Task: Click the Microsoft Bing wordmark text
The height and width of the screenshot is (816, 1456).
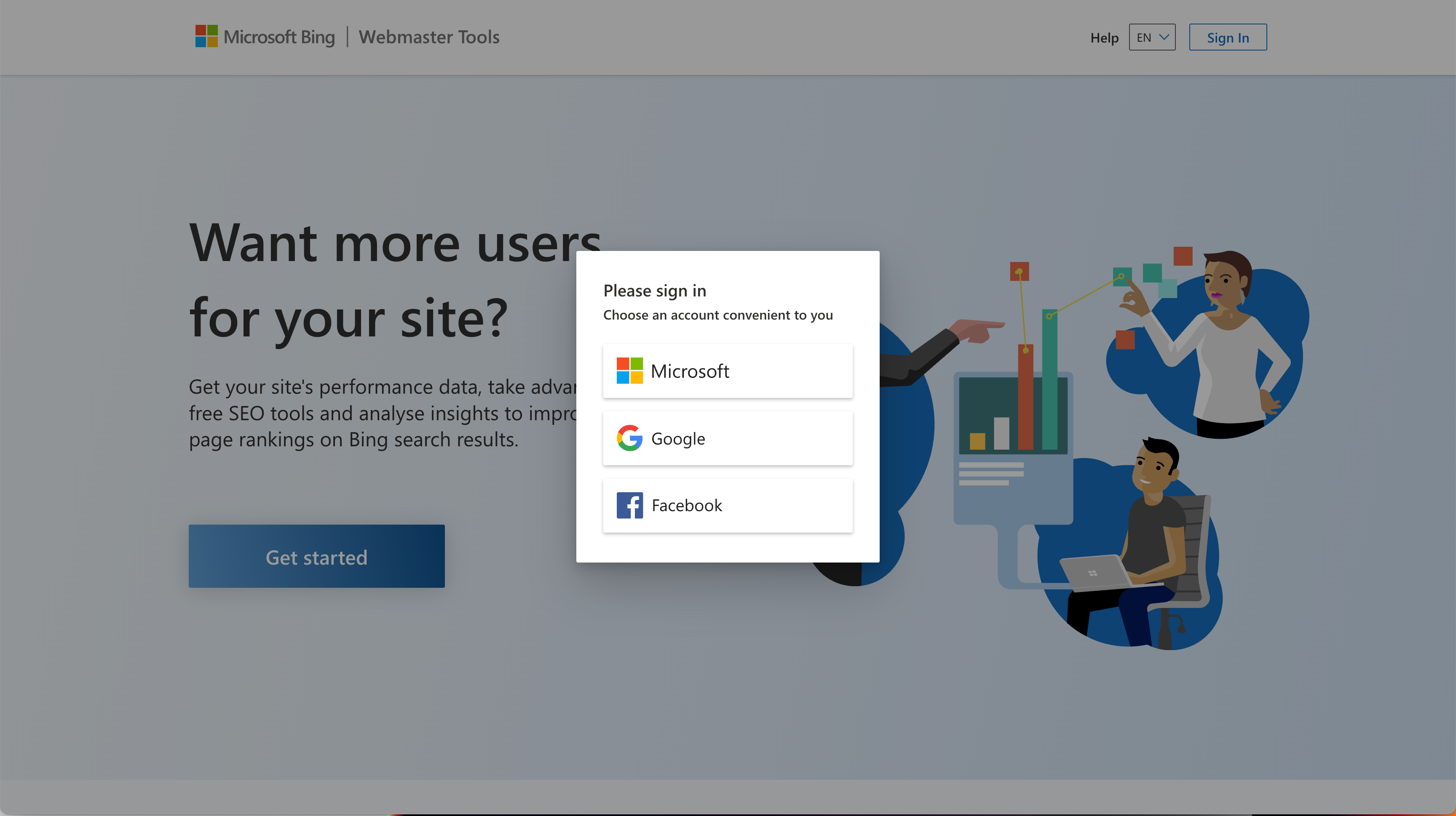Action: (x=279, y=37)
